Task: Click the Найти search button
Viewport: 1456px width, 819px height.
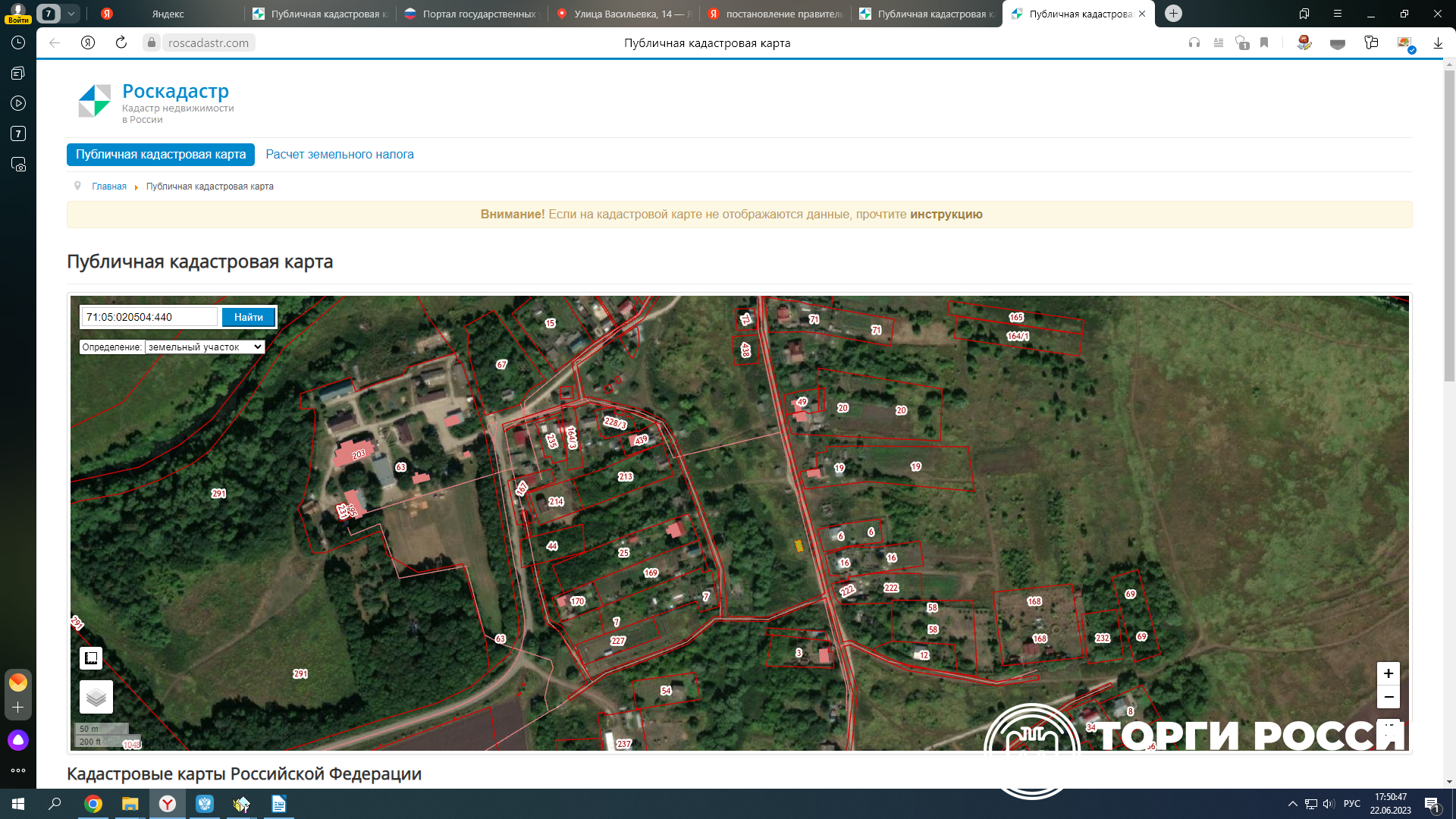Action: 248,317
